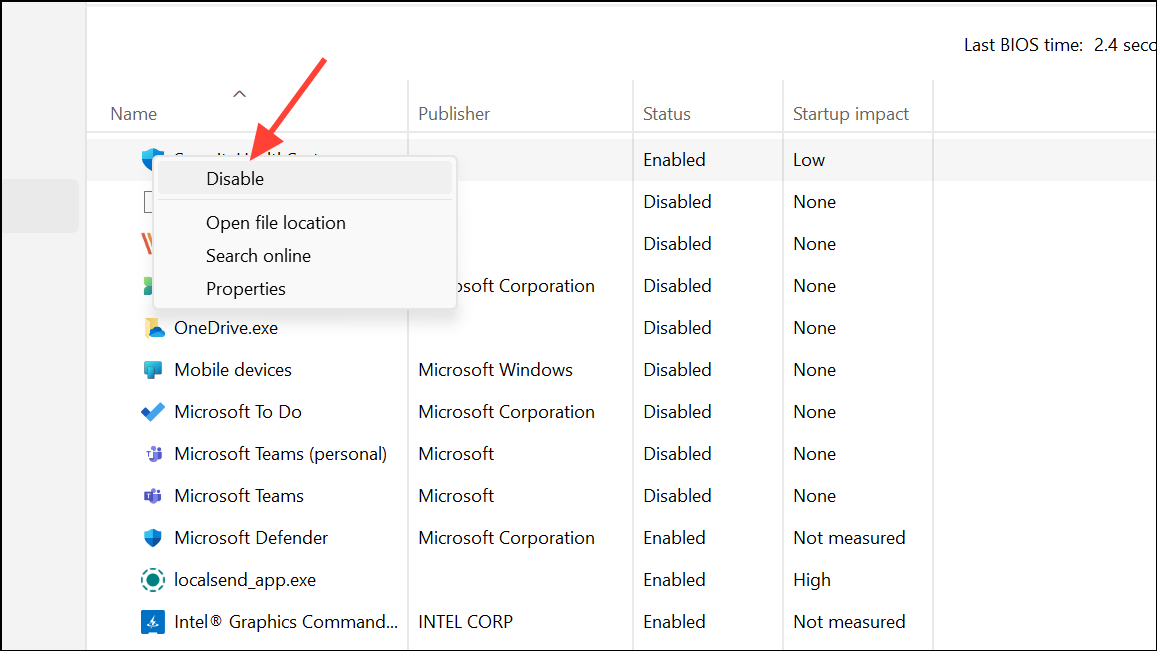Select the OneDrive.exe row name
Image resolution: width=1157 pixels, height=651 pixels.
pyautogui.click(x=226, y=328)
